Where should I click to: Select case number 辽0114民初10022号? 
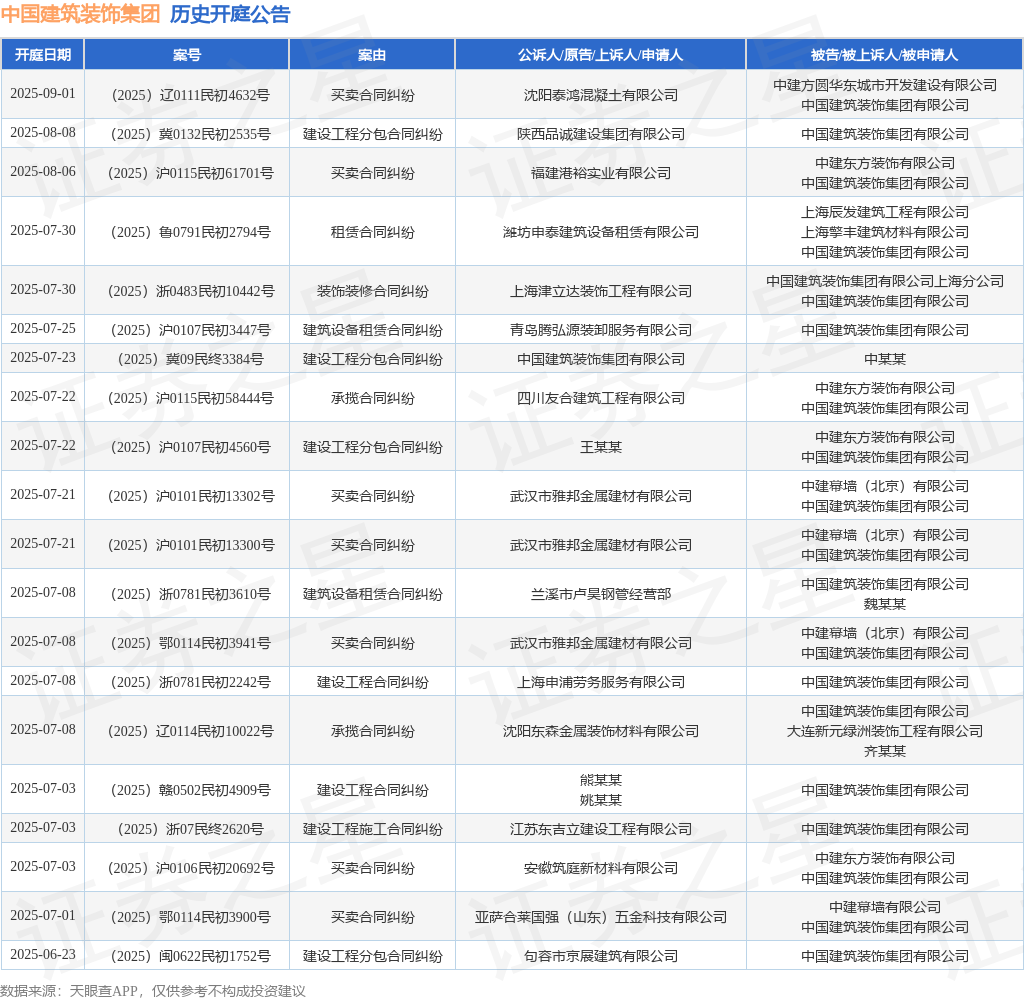click(x=190, y=732)
